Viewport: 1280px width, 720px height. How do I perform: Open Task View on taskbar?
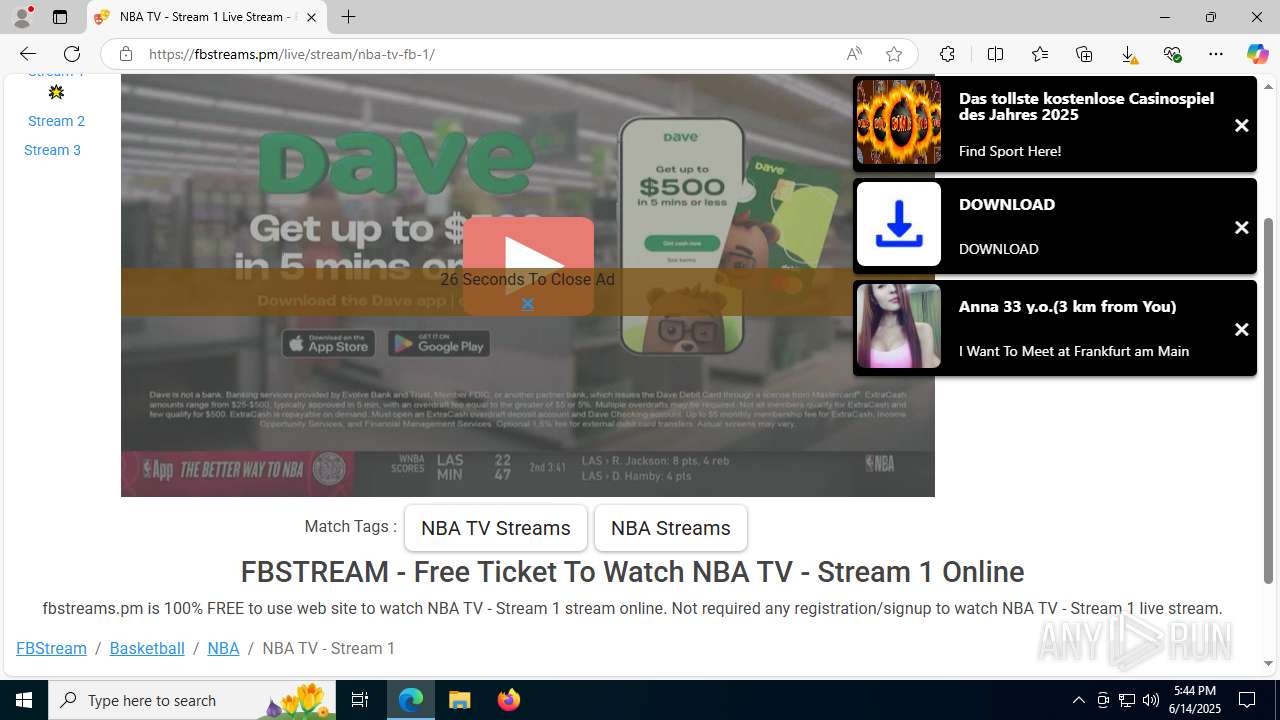coord(360,700)
